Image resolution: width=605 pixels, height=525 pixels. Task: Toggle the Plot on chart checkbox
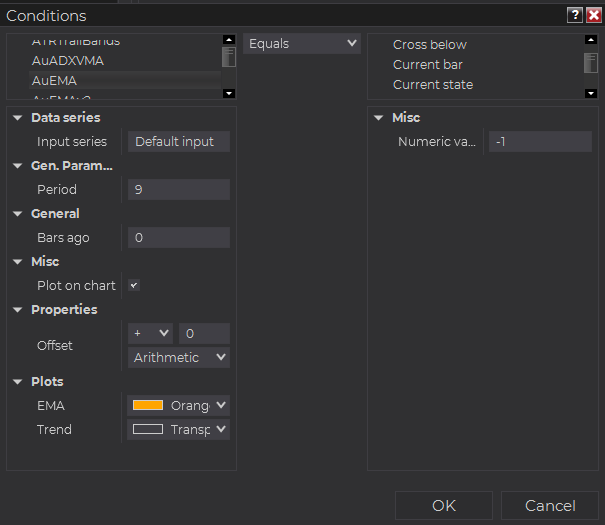click(x=134, y=285)
